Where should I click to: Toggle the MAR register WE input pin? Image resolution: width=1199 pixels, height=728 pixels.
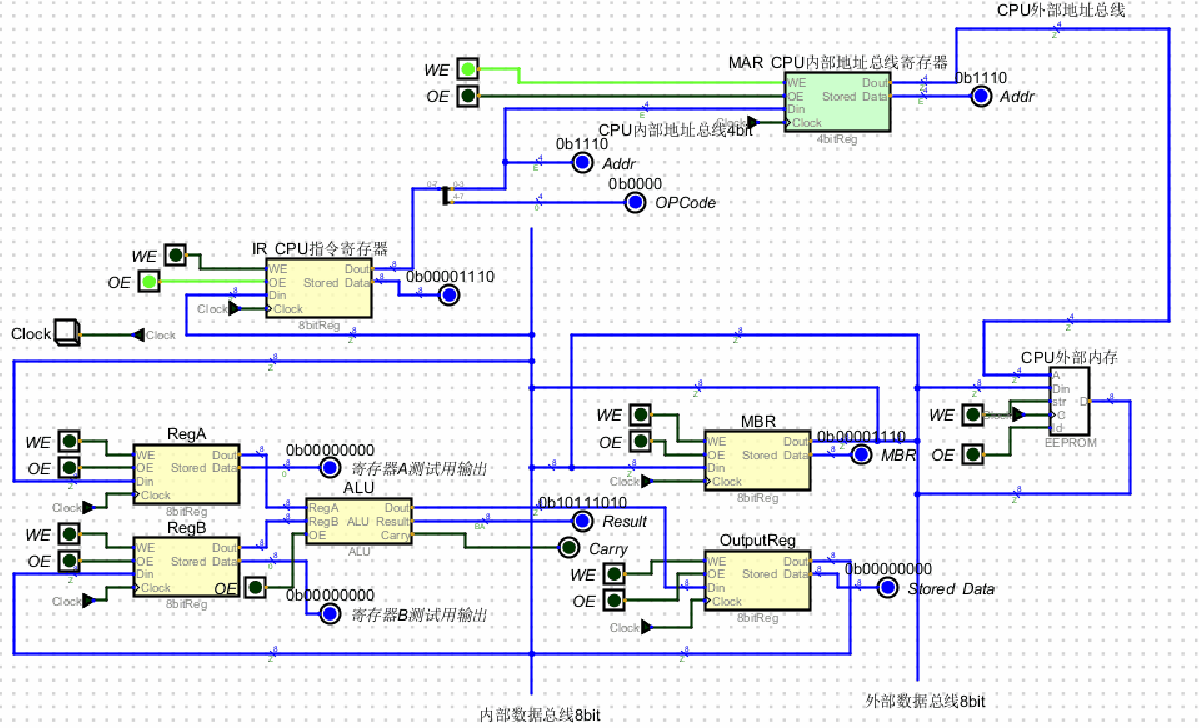468,70
